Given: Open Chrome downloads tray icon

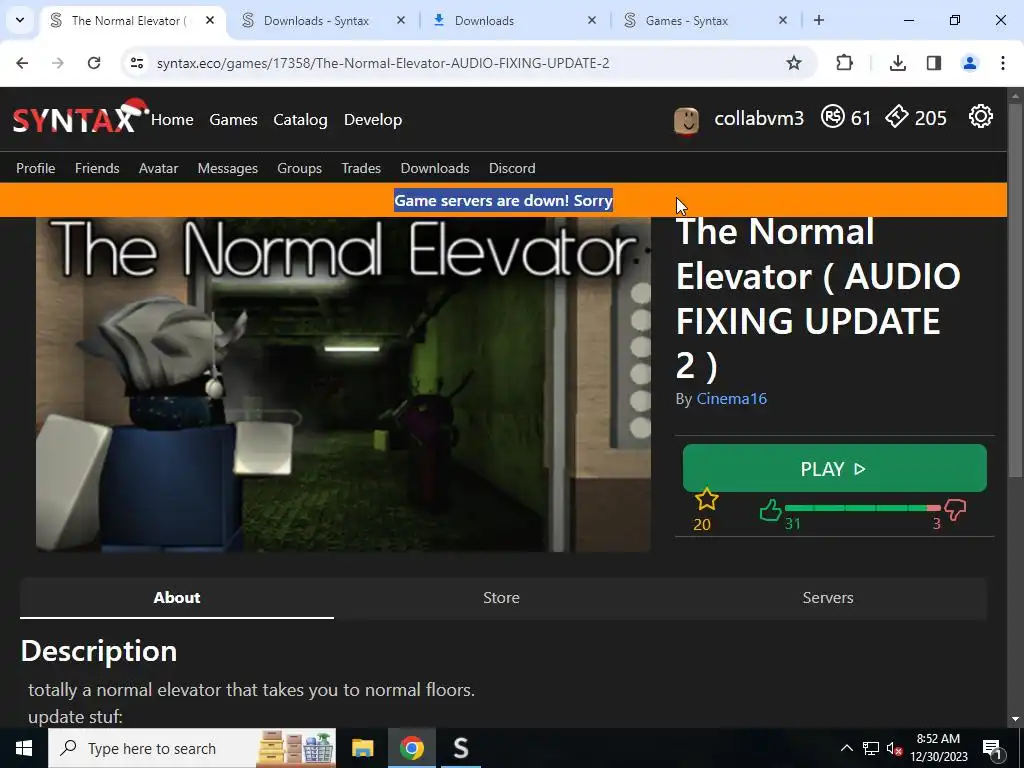Looking at the screenshot, I should coord(898,63).
